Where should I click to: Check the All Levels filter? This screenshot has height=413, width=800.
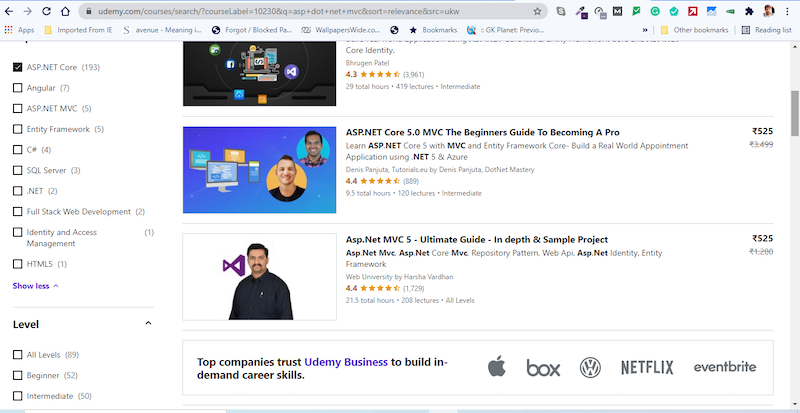click(x=17, y=355)
